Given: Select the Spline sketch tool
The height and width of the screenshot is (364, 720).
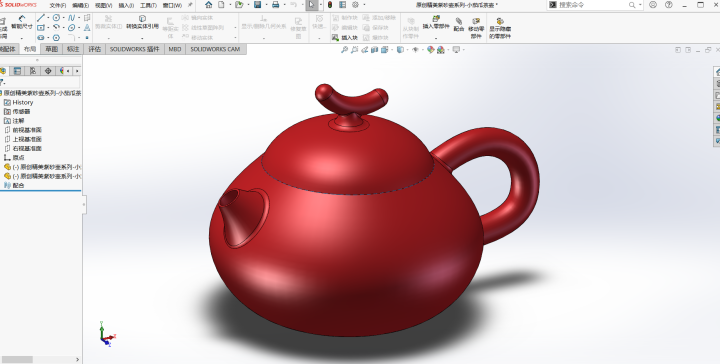Looking at the screenshot, I should pos(71,18).
